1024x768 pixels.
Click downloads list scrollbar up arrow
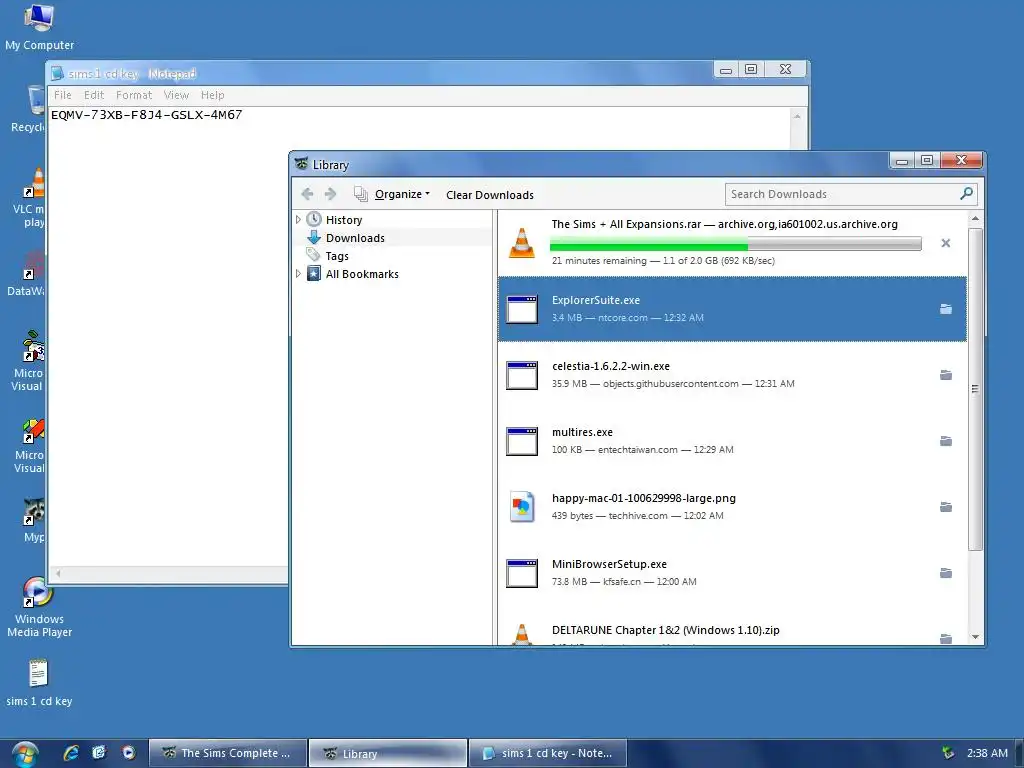click(975, 218)
